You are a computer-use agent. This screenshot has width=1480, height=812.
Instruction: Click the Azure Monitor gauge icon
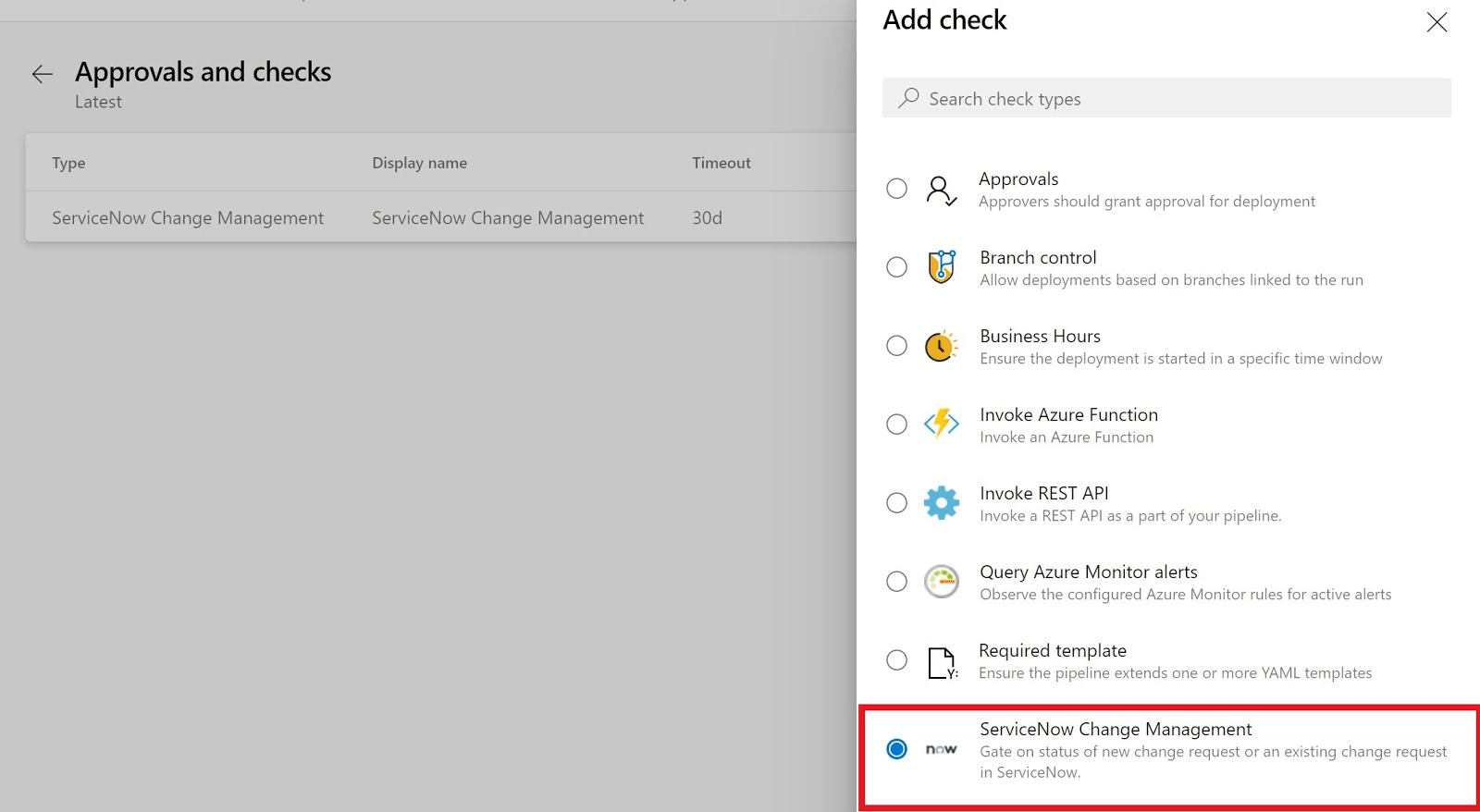click(x=942, y=582)
